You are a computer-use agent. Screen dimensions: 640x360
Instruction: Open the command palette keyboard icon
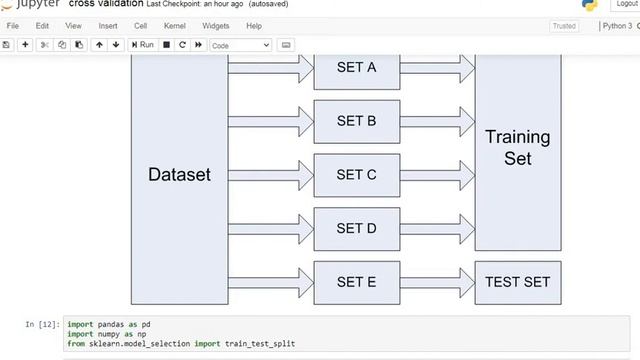coord(286,45)
